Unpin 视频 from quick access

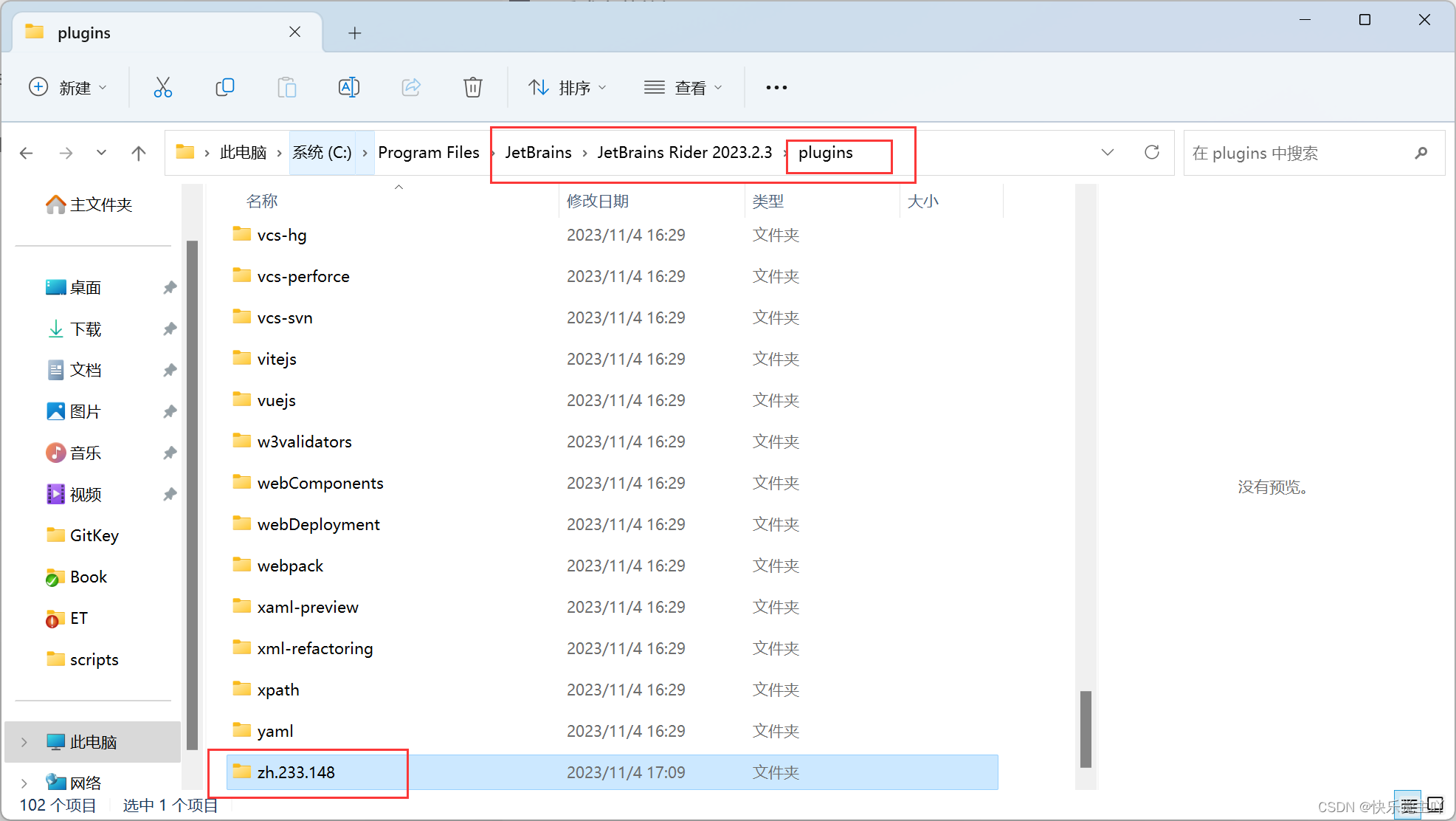pyautogui.click(x=170, y=494)
